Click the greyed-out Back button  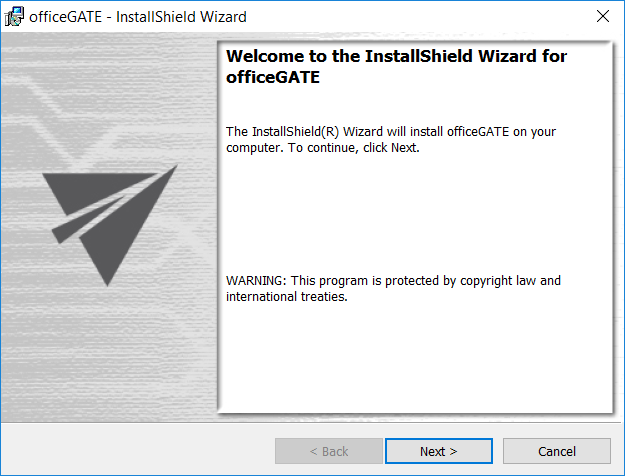[328, 451]
